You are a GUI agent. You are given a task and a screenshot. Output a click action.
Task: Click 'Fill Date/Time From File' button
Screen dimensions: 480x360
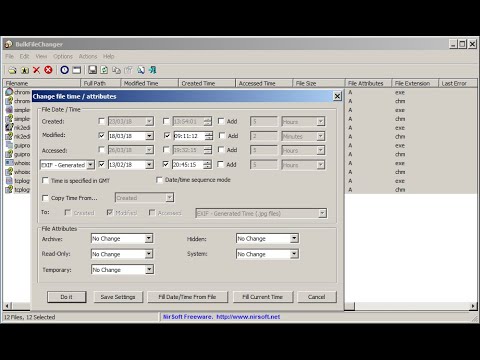coord(188,297)
